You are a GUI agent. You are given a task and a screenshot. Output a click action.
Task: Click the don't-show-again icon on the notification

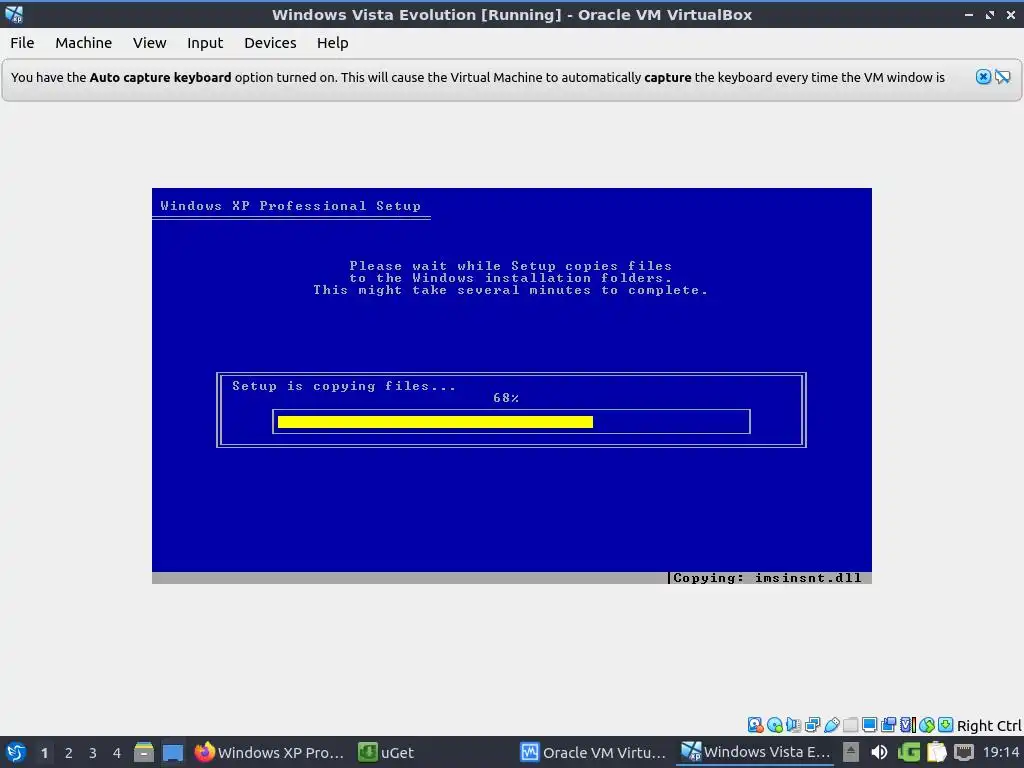click(1002, 77)
